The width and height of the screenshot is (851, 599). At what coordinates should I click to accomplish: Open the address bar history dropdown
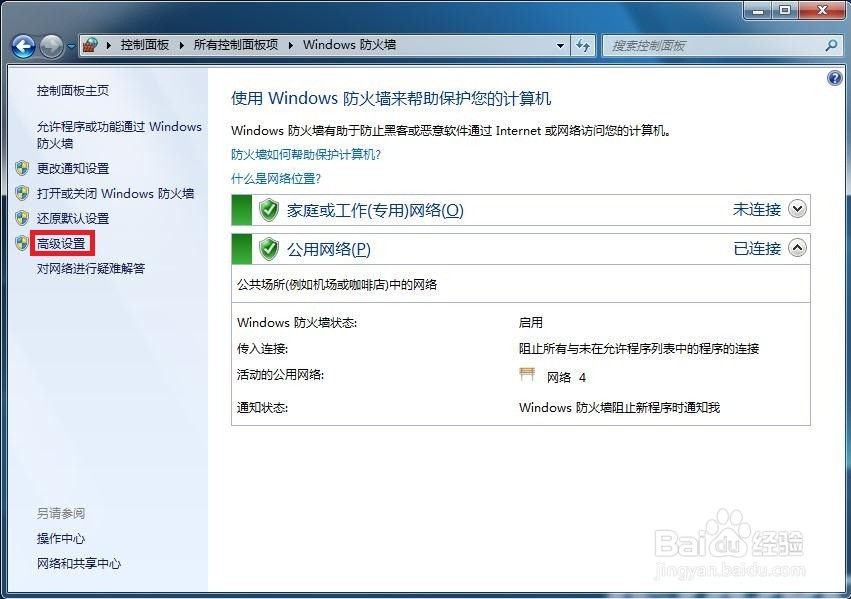tap(561, 46)
